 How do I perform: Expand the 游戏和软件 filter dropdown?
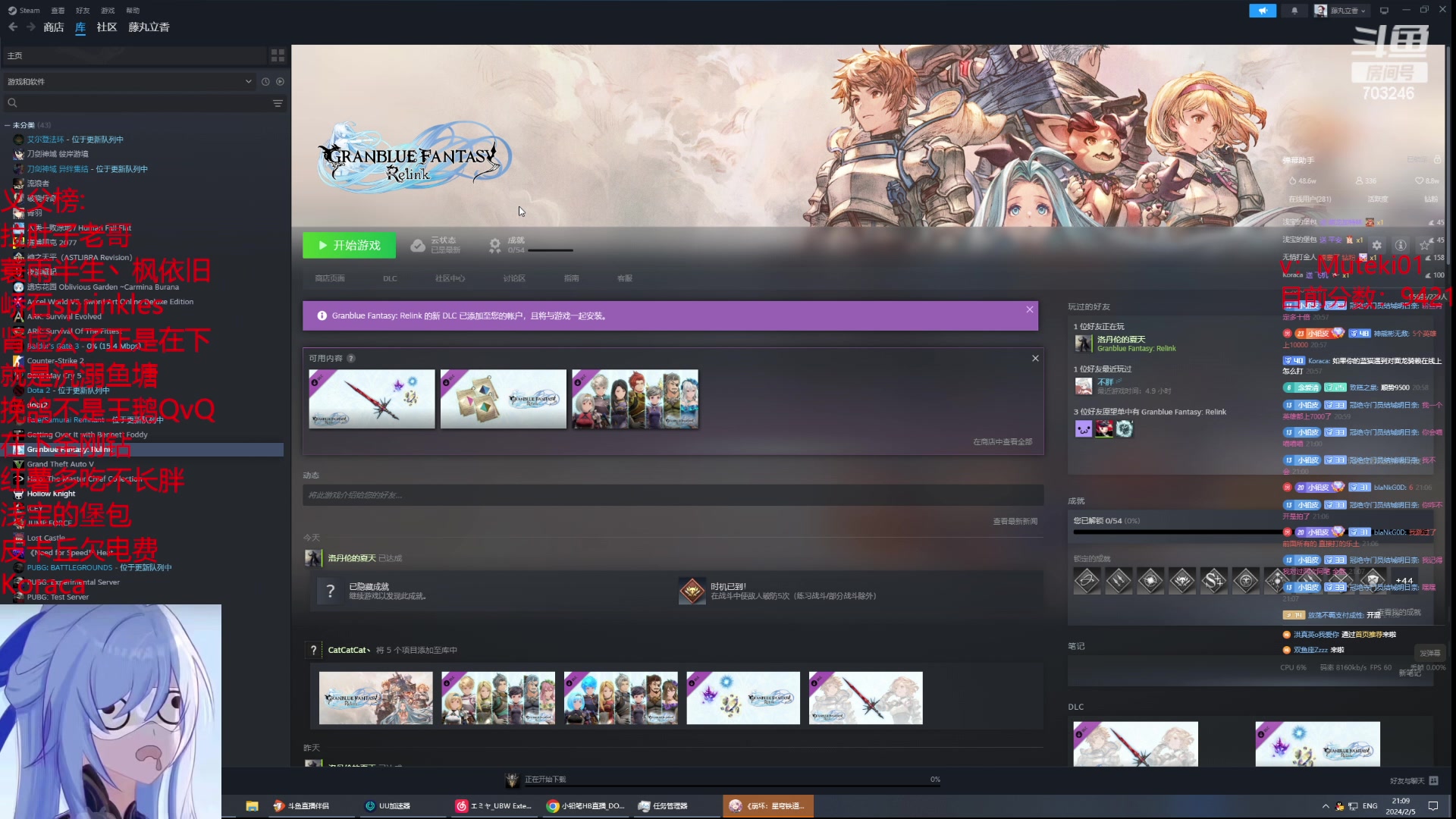click(129, 82)
